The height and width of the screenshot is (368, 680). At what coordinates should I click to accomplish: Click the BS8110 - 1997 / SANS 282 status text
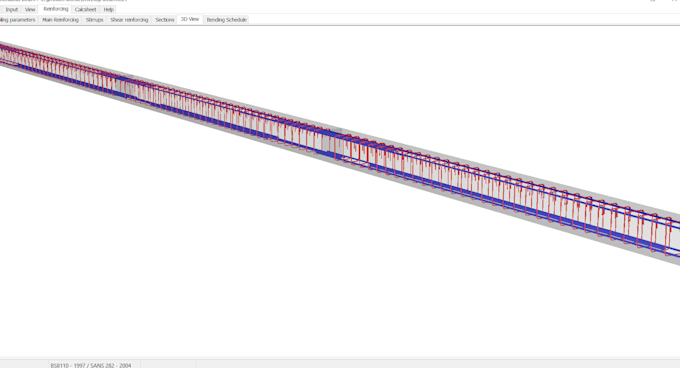point(91,365)
